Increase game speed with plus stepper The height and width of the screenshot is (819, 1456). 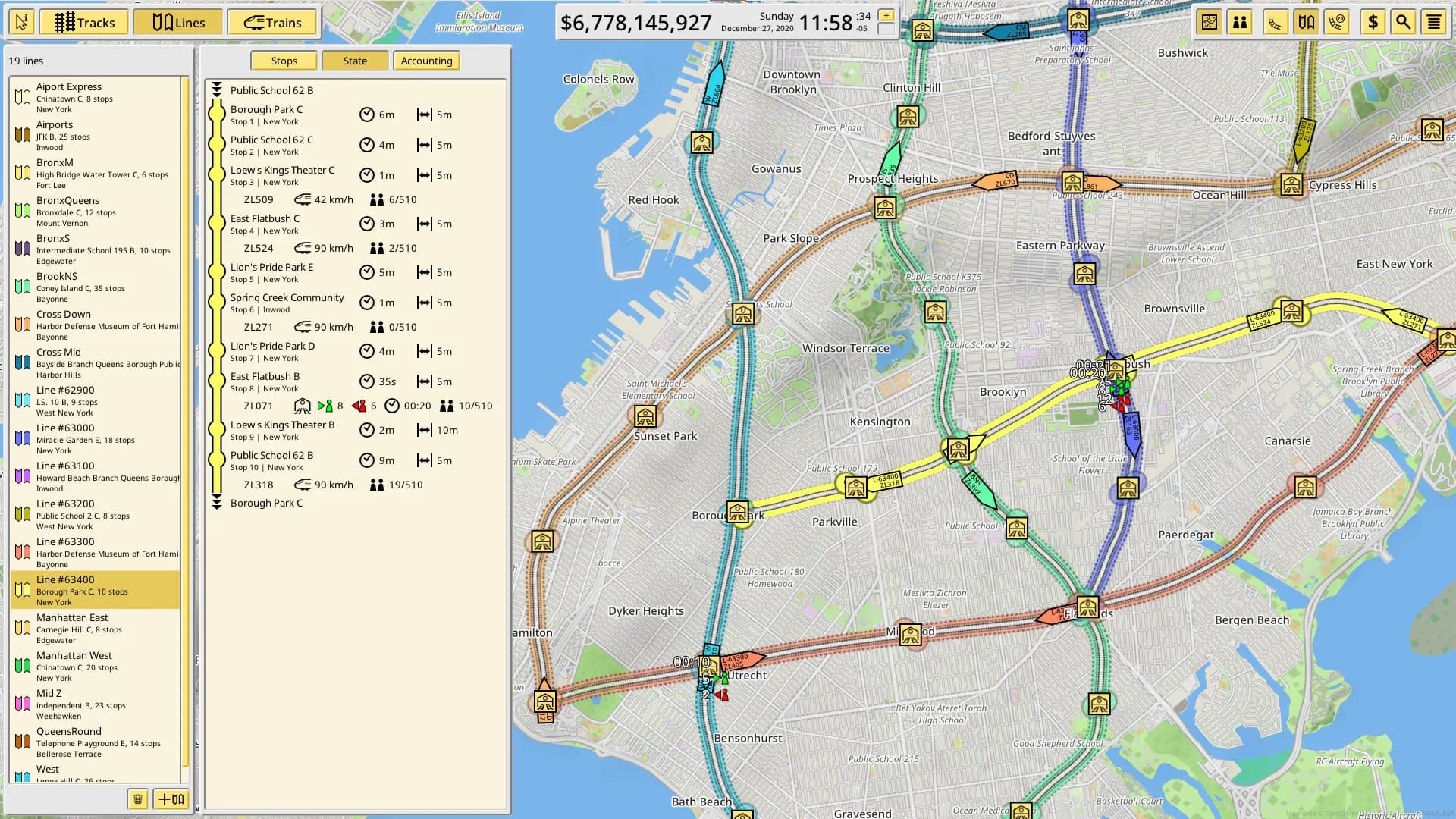[x=885, y=15]
